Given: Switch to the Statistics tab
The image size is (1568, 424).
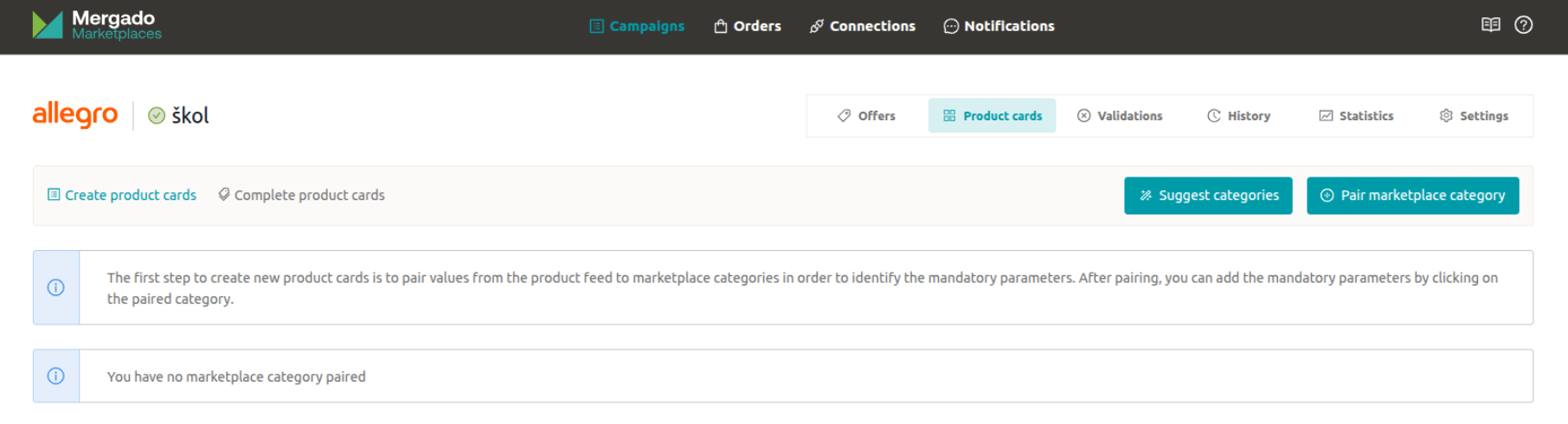Looking at the screenshot, I should (1356, 116).
